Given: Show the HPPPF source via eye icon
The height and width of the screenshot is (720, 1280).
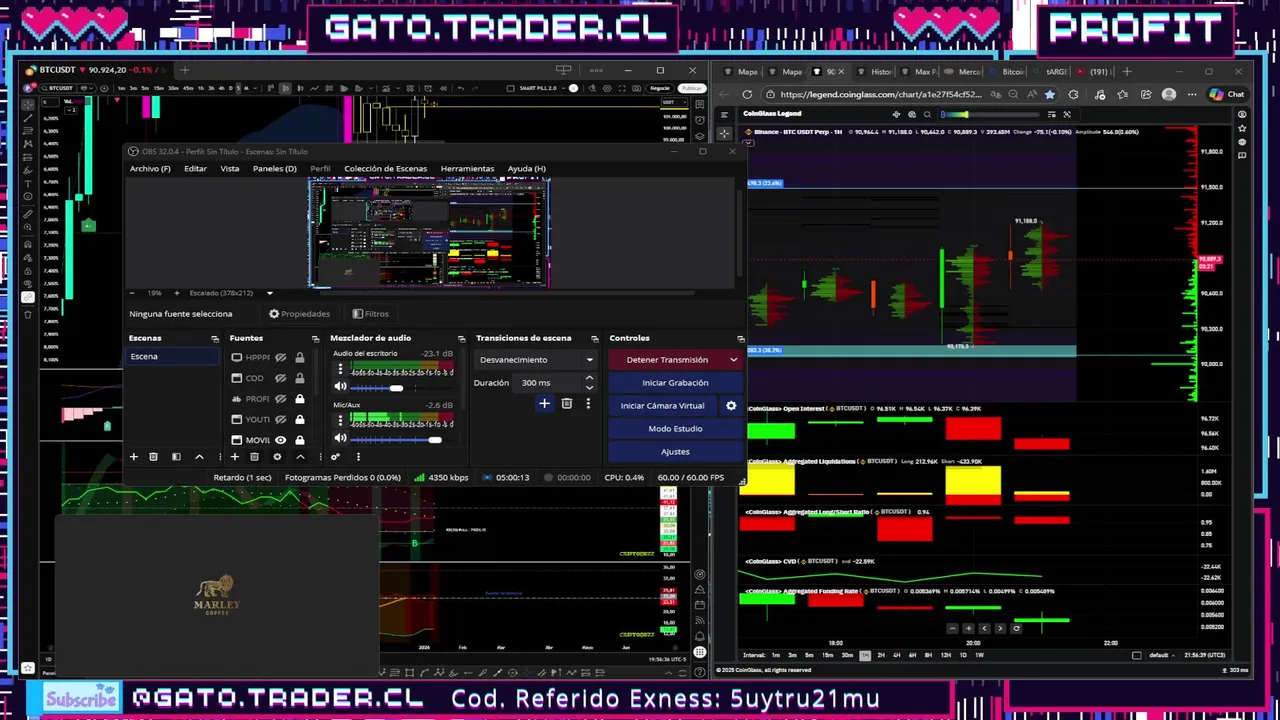Looking at the screenshot, I should tap(281, 357).
